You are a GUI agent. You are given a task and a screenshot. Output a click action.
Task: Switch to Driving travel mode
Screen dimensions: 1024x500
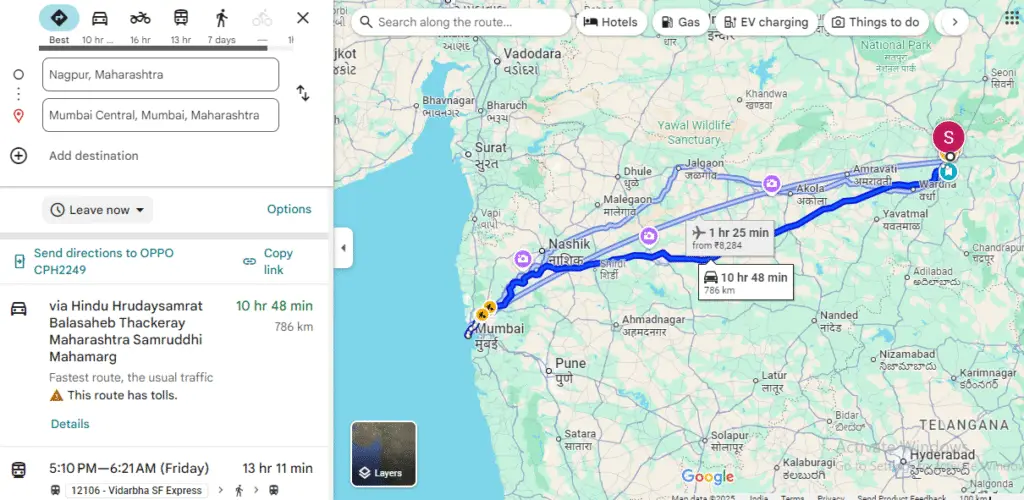(99, 18)
